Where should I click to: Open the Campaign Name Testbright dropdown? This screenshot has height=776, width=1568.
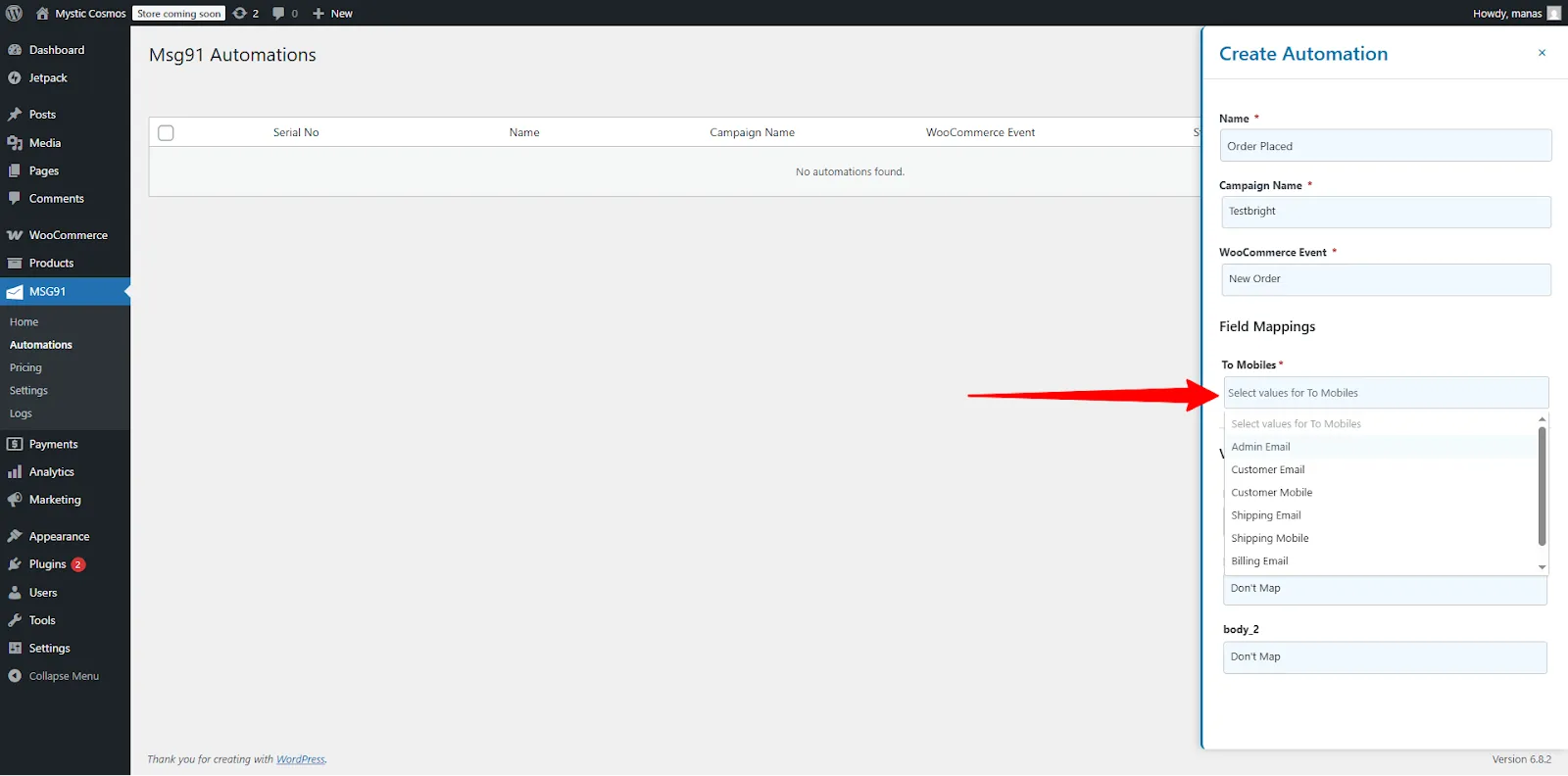click(1386, 212)
